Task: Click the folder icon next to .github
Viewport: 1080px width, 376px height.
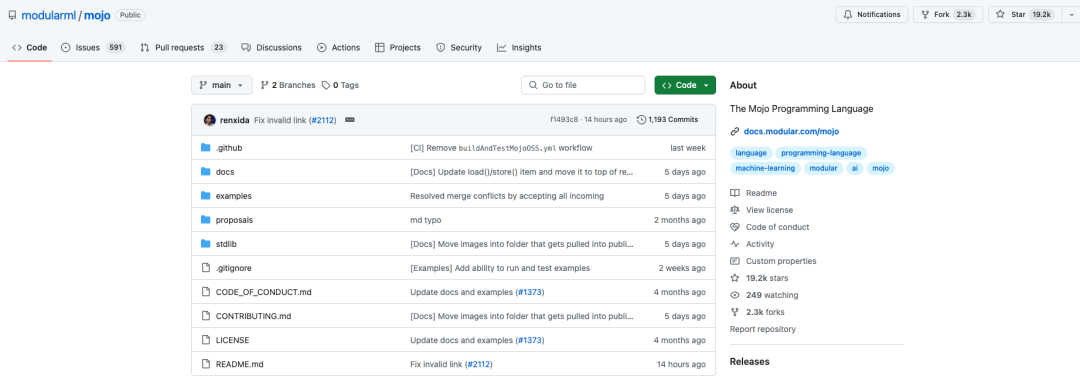Action: (x=205, y=148)
